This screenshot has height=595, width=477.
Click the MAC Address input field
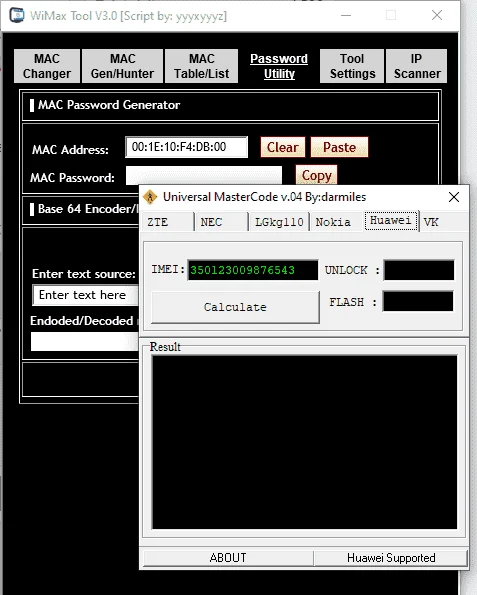pyautogui.click(x=187, y=147)
